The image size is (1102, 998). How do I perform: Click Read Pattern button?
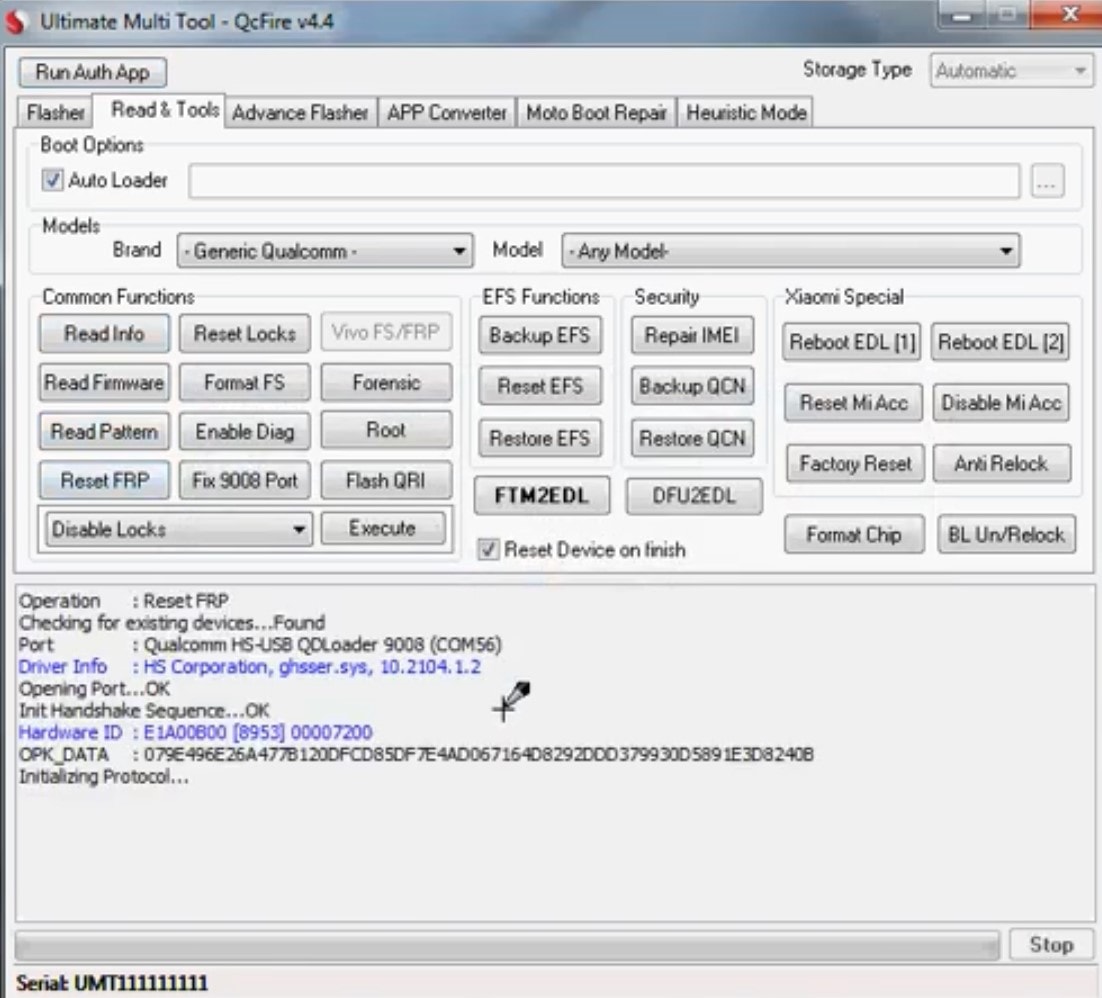pos(104,432)
